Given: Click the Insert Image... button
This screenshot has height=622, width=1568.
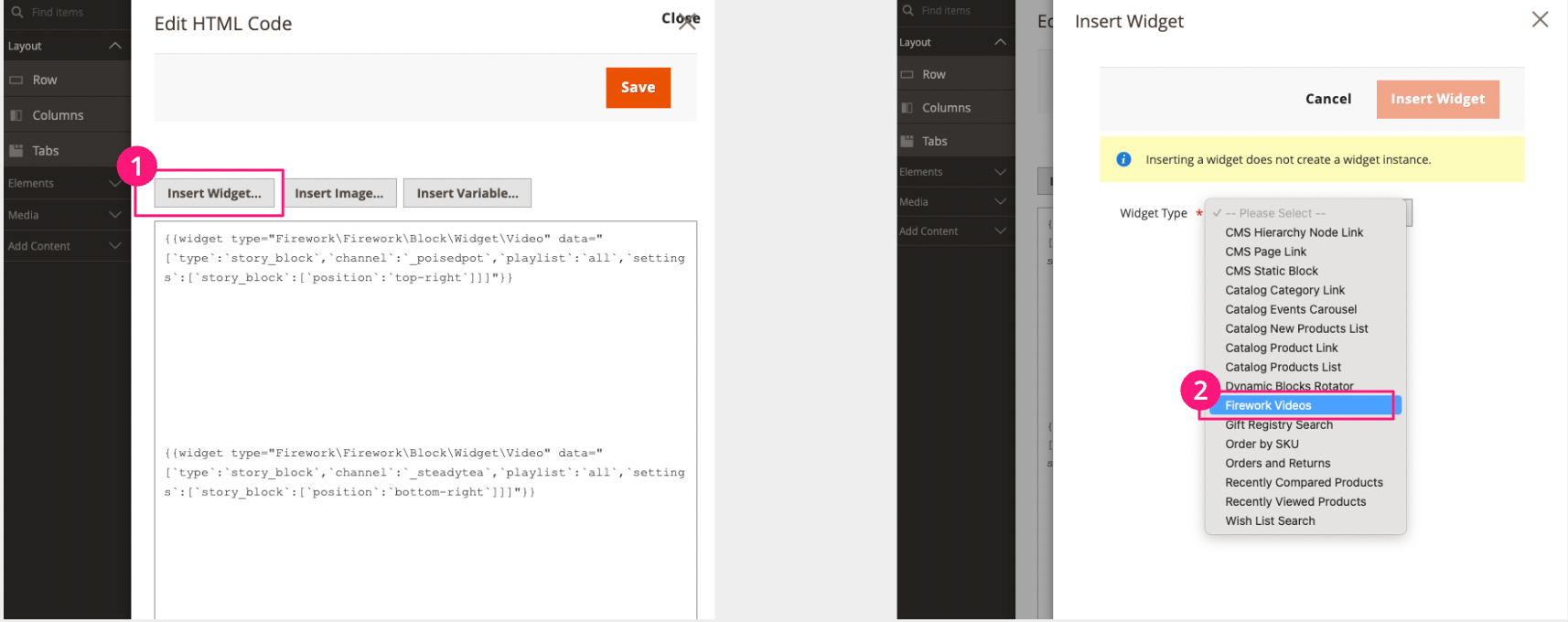Looking at the screenshot, I should click(x=338, y=193).
